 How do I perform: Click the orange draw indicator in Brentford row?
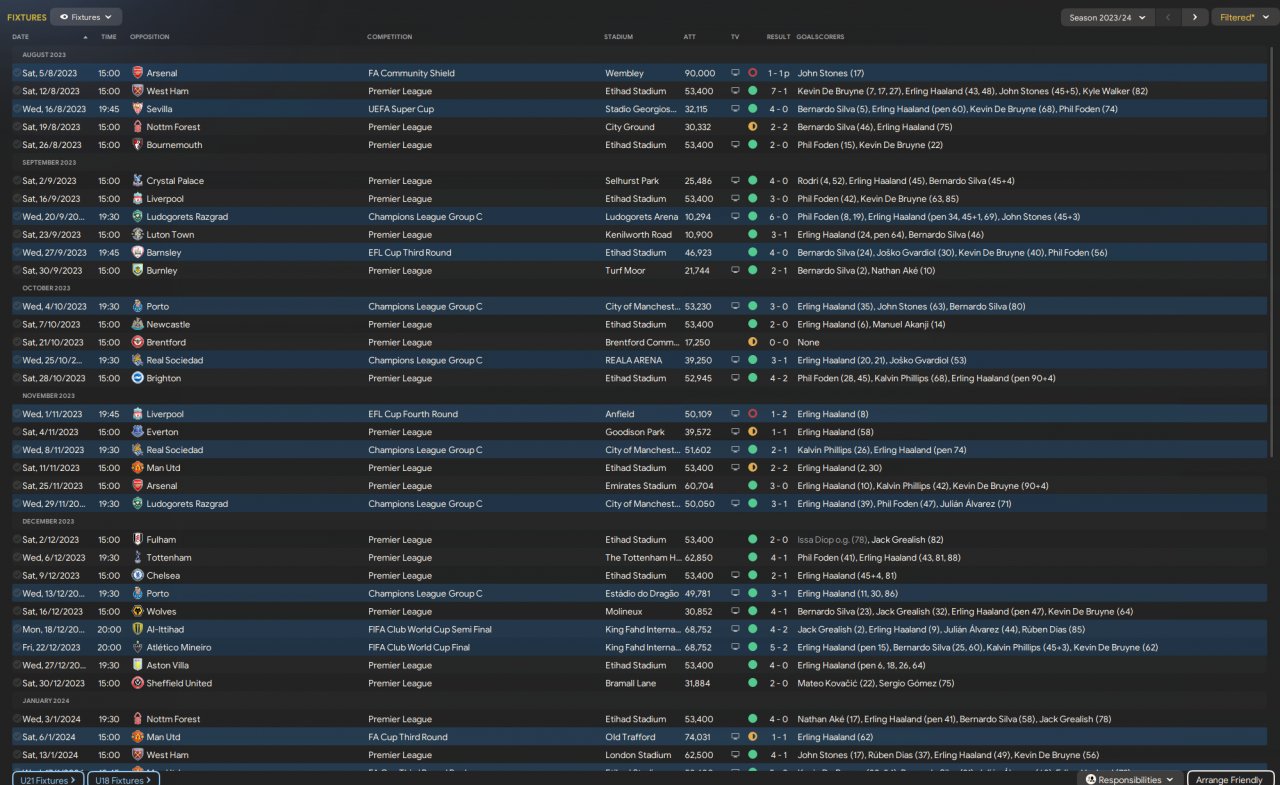pos(752,343)
